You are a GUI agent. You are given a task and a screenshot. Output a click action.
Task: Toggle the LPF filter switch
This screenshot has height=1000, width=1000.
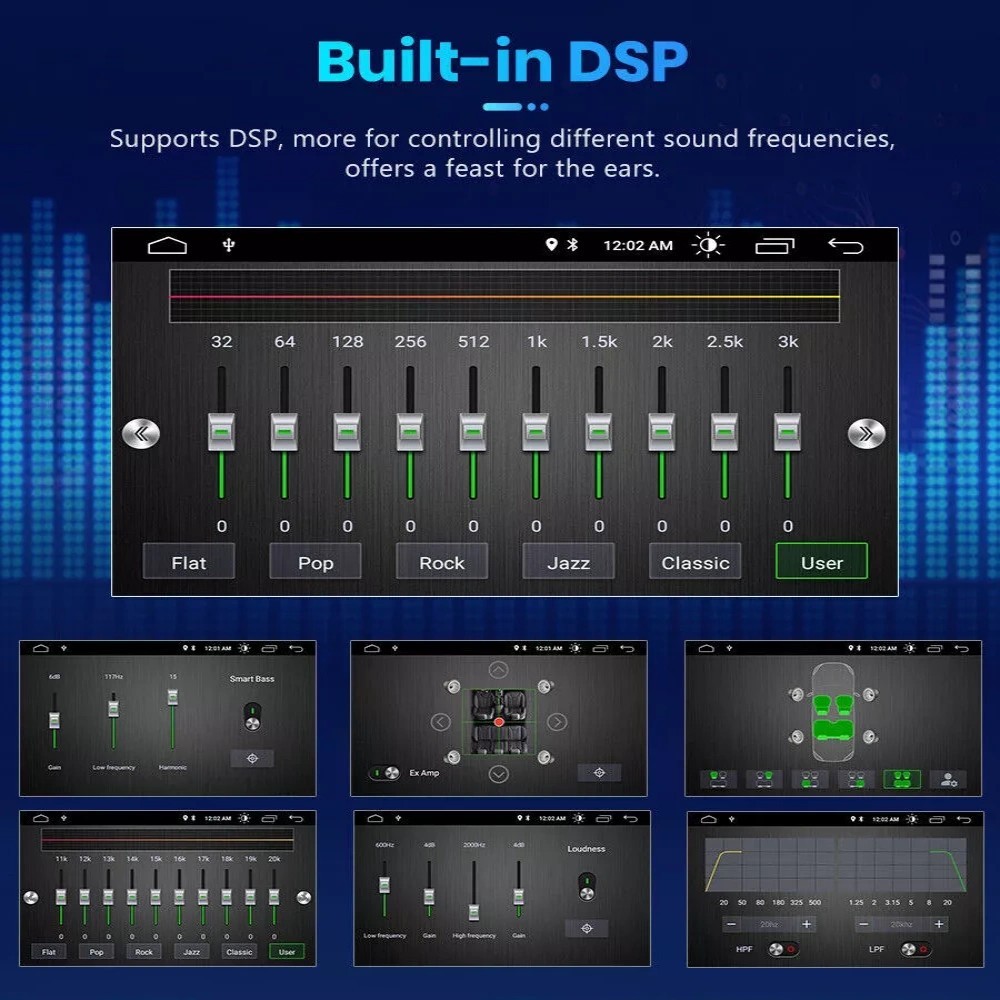[915, 949]
